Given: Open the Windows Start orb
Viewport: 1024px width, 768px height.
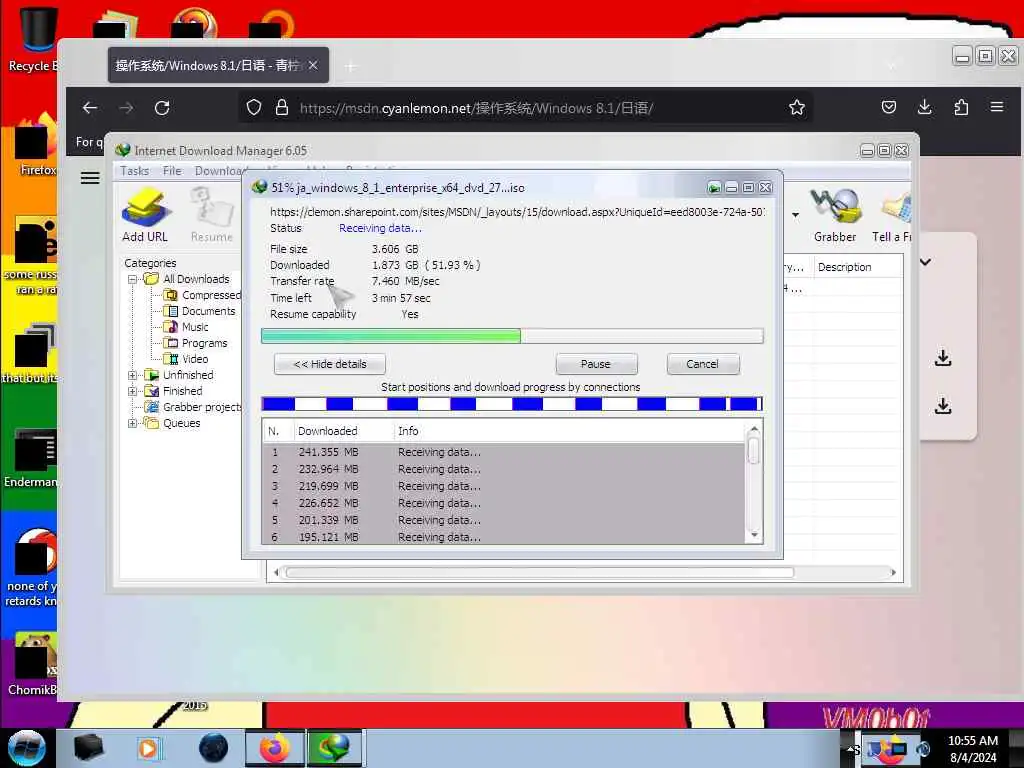Looking at the screenshot, I should (x=27, y=748).
